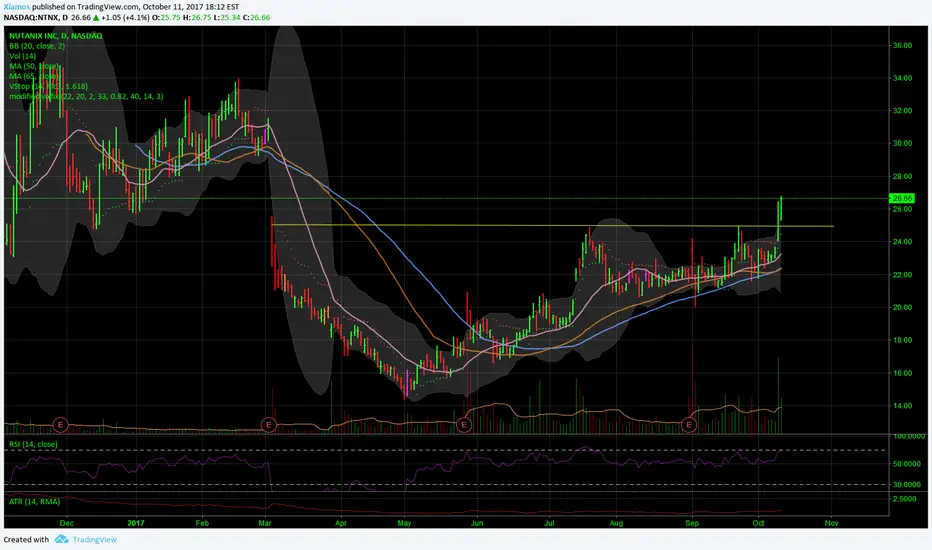The width and height of the screenshot is (932, 550).
Task: Click the MA (65, close) indicator label
Action: pyautogui.click(x=34, y=76)
